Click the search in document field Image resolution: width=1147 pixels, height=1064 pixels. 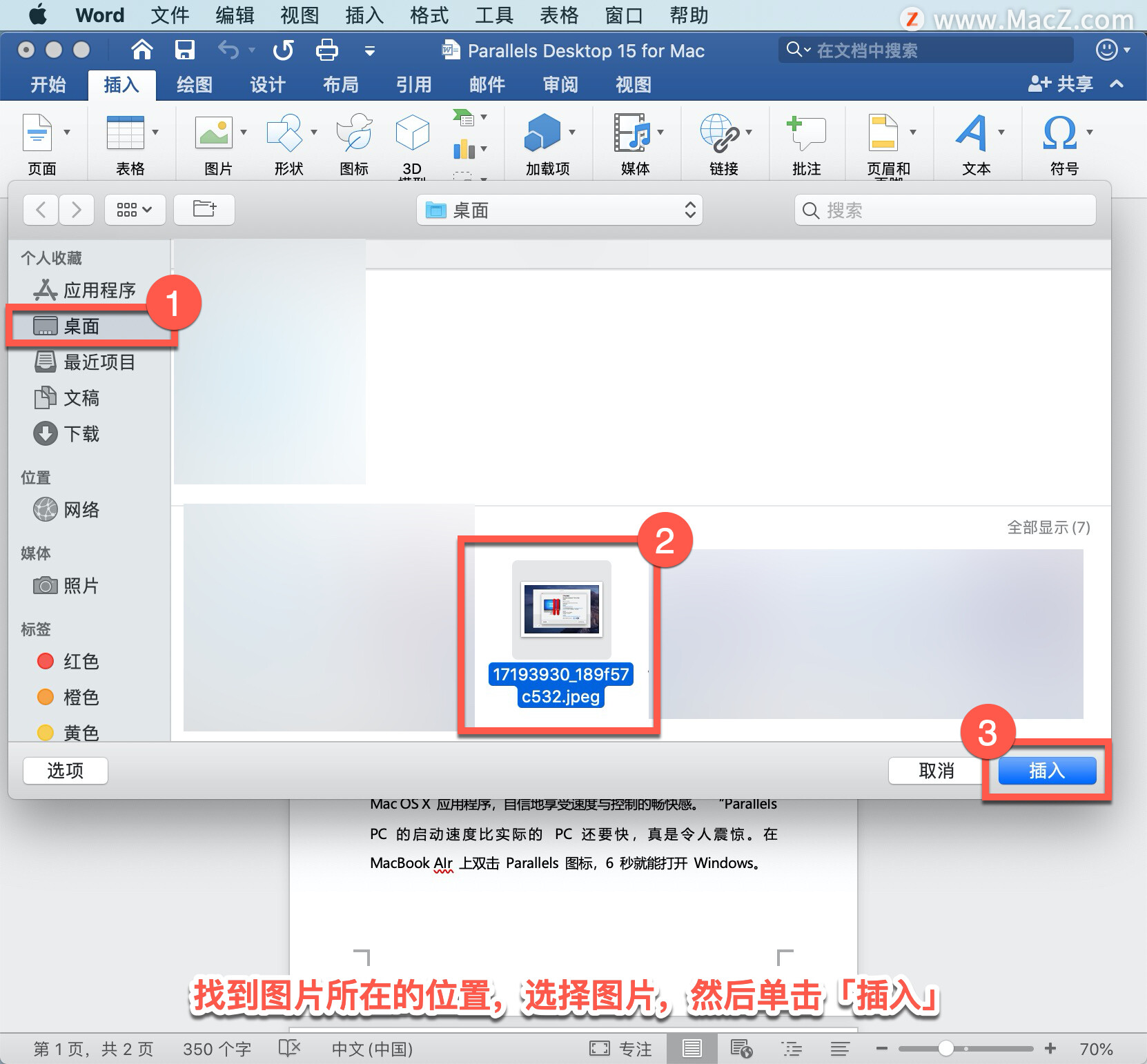click(925, 50)
